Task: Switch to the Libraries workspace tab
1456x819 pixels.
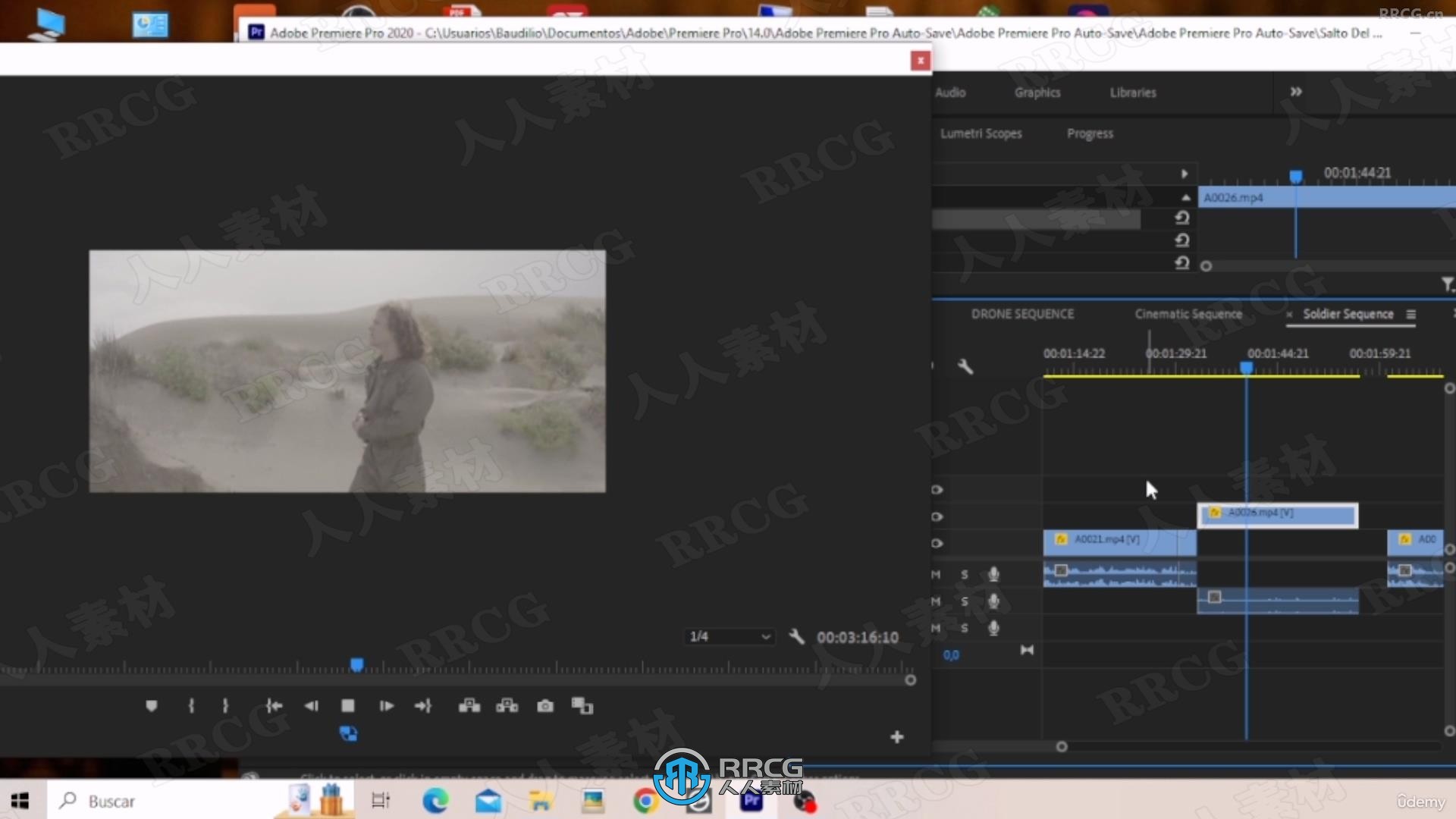Action: click(1133, 93)
